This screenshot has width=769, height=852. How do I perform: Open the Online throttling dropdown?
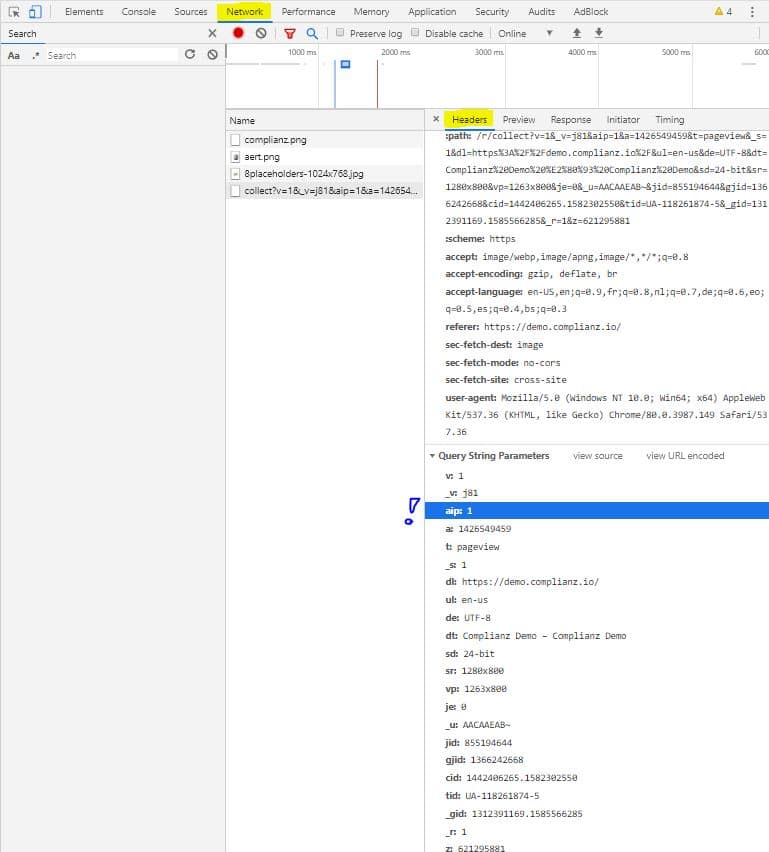525,33
